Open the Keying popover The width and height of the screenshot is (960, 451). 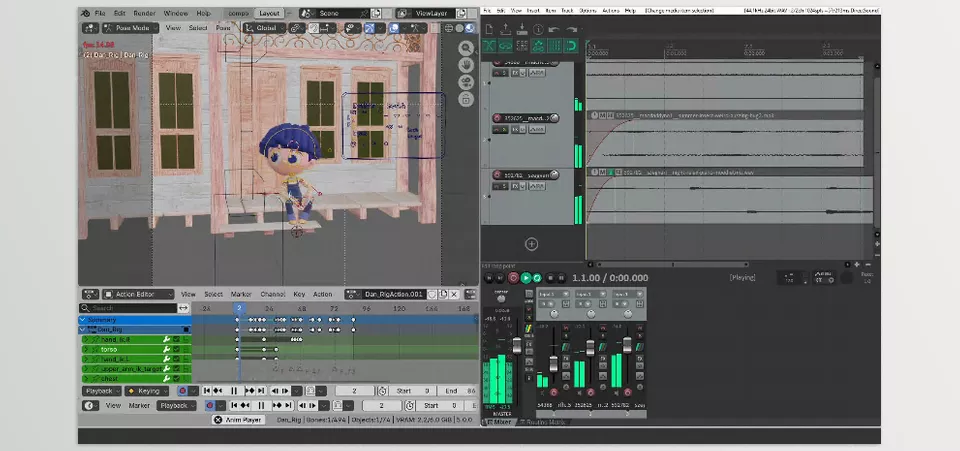(146, 390)
